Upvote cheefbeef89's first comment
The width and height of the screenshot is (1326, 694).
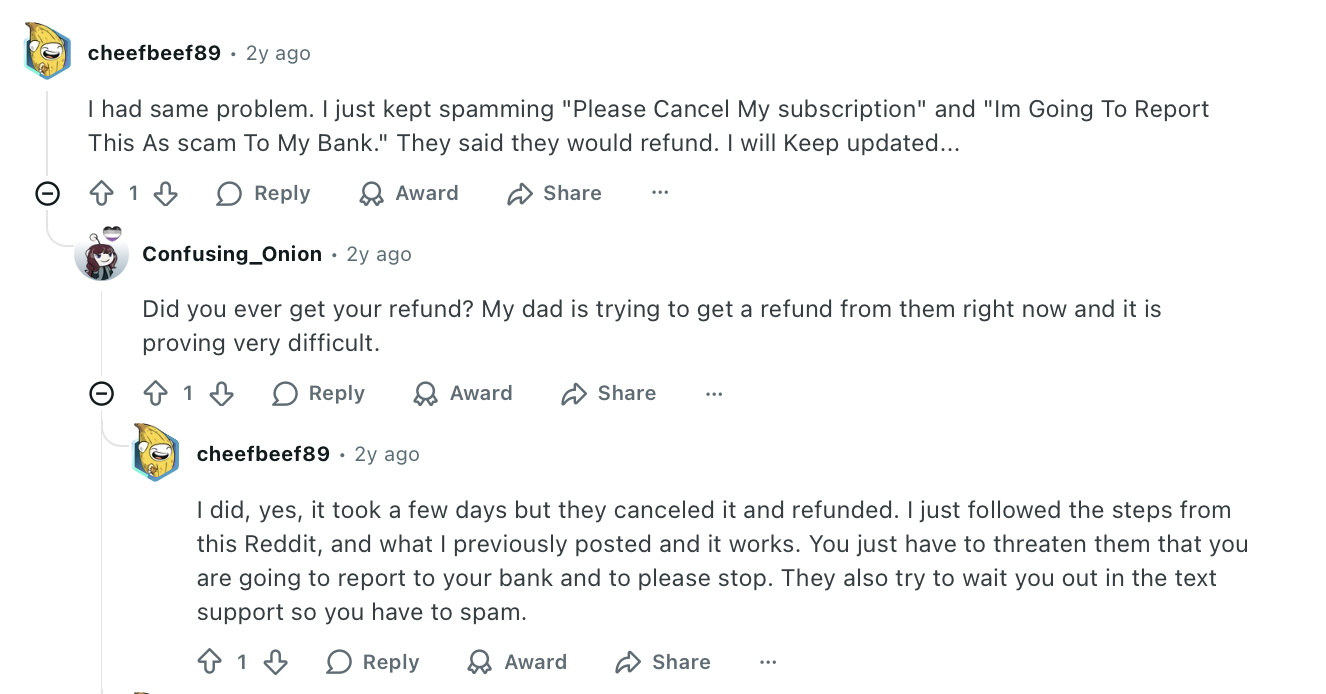tap(101, 193)
